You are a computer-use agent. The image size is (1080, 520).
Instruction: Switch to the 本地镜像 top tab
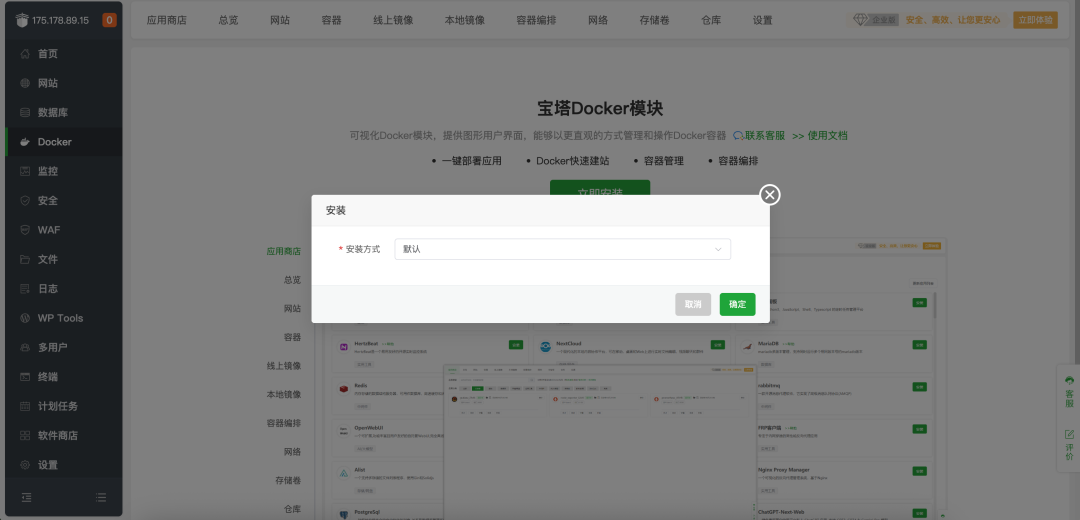[465, 20]
